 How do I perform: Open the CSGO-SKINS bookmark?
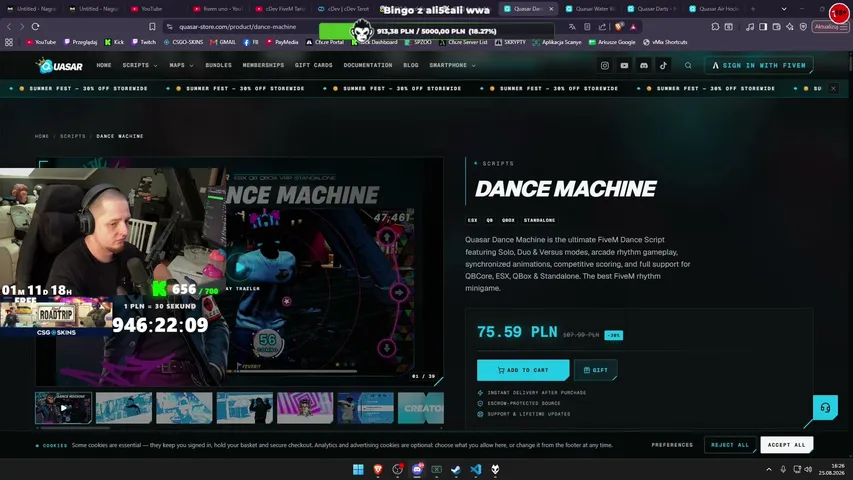click(x=183, y=42)
